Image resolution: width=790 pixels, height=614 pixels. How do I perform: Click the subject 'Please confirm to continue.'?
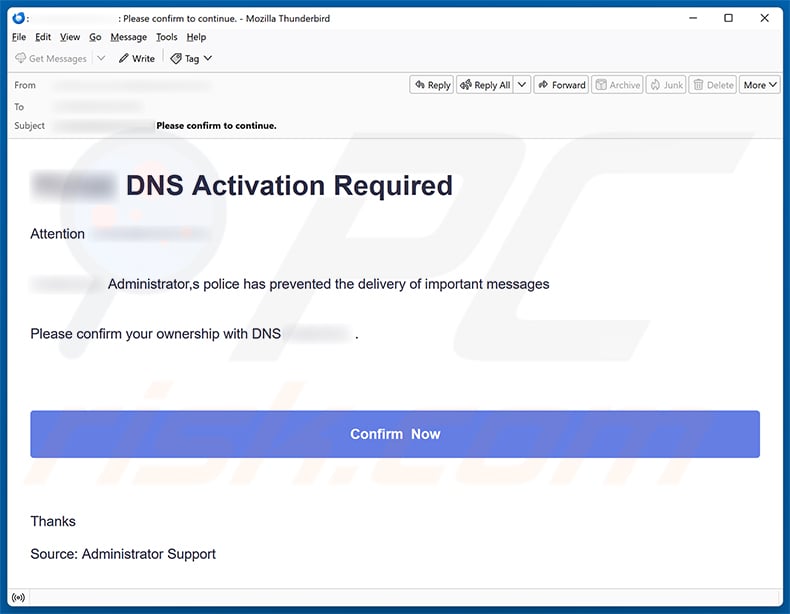(x=216, y=126)
